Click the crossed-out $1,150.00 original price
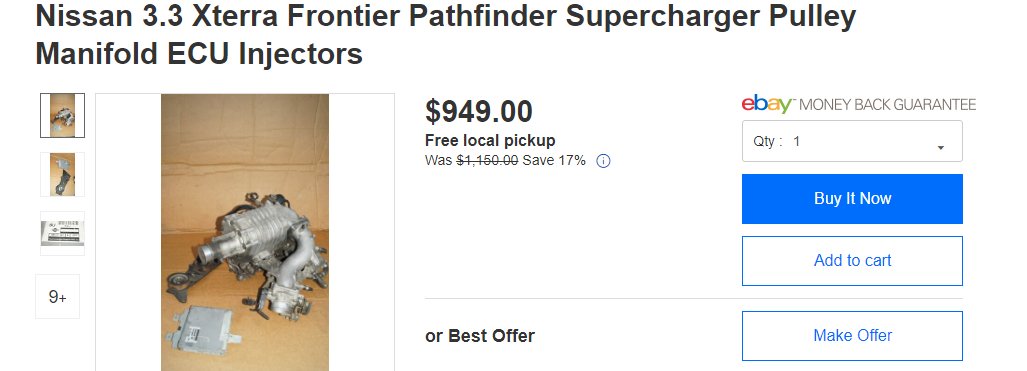1027x371 pixels. click(x=487, y=160)
